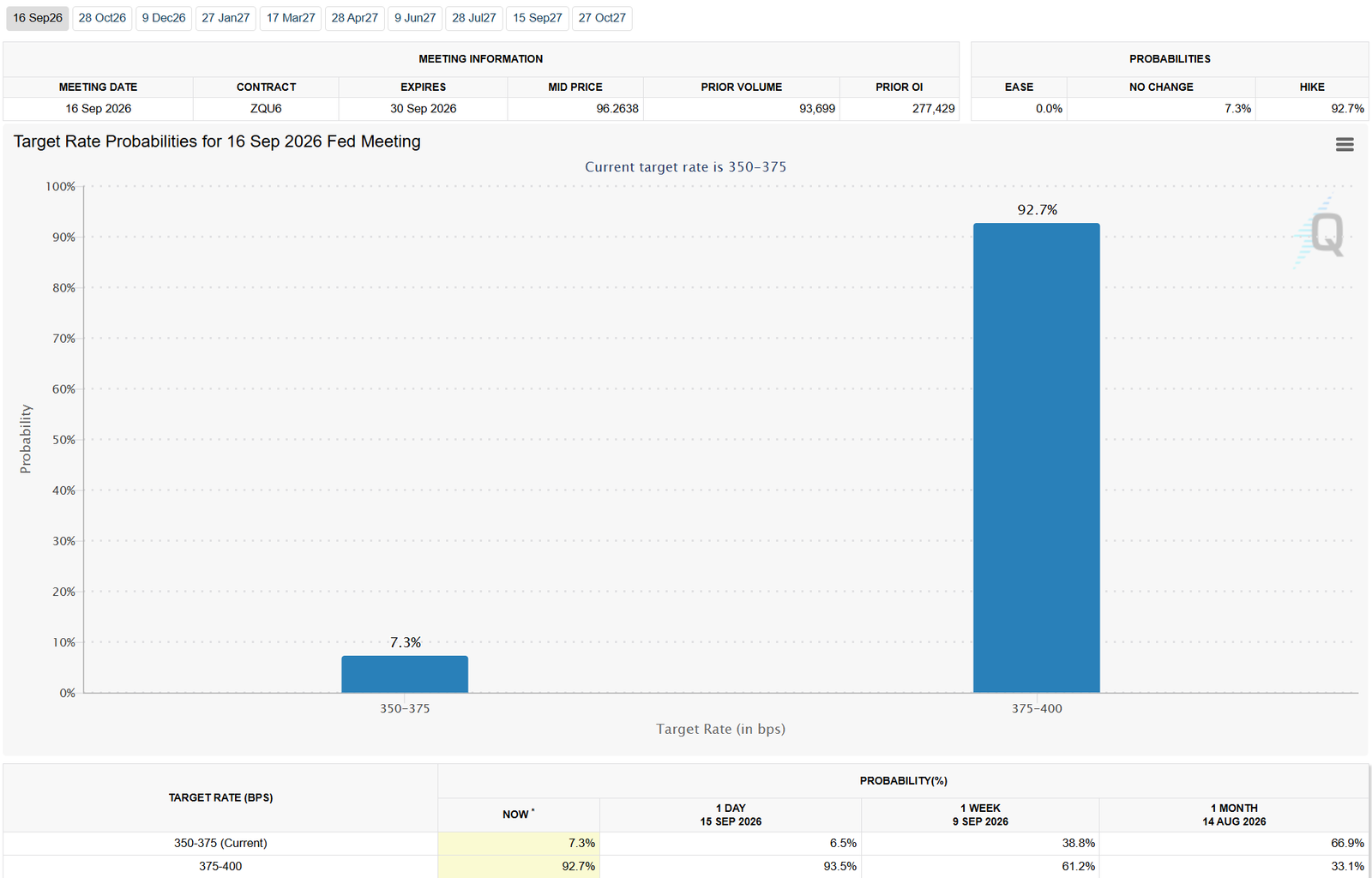Click the NOW column header
Screen dimensions: 1372x878
[x=518, y=815]
